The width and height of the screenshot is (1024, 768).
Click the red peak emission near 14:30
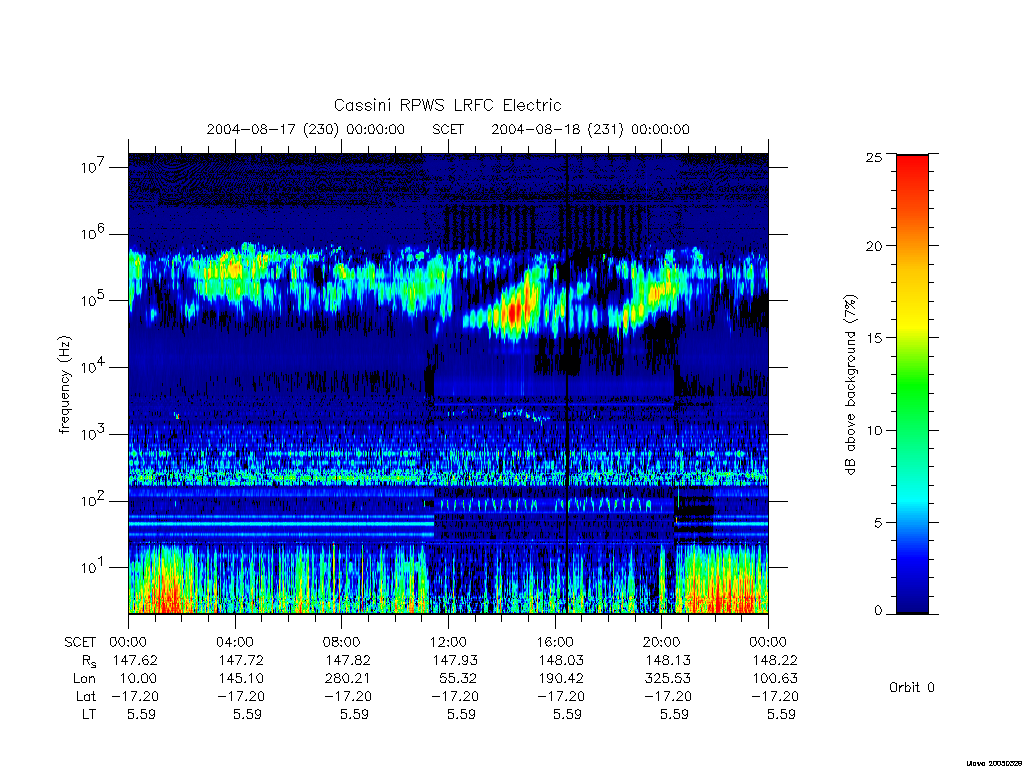pyautogui.click(x=515, y=311)
